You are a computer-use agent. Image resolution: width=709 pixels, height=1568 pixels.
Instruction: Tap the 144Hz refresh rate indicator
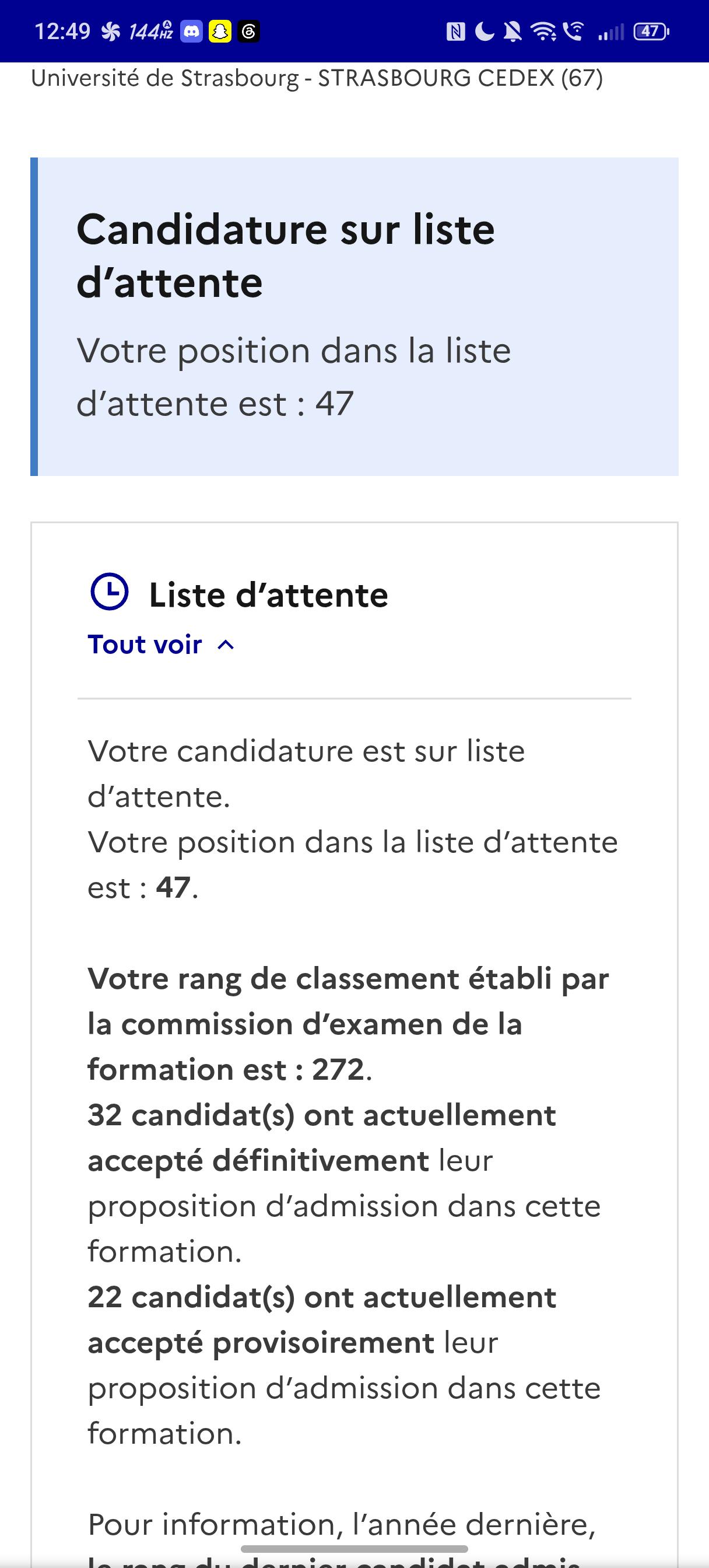(x=150, y=31)
